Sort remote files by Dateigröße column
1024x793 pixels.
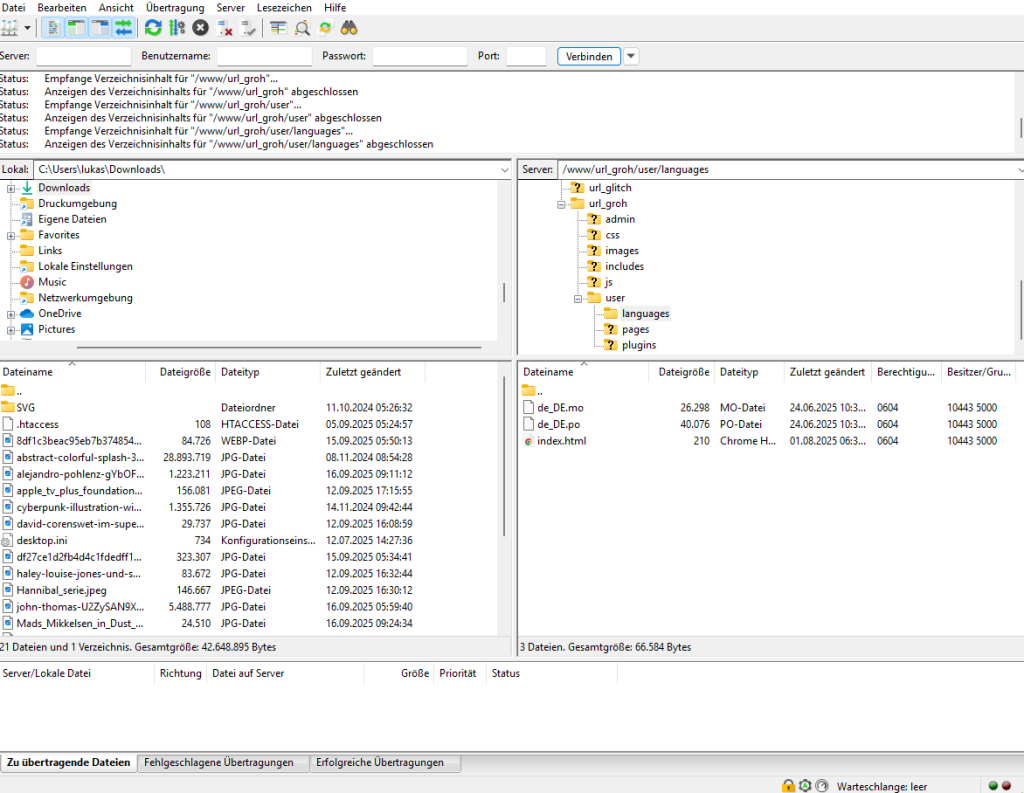[x=683, y=372]
